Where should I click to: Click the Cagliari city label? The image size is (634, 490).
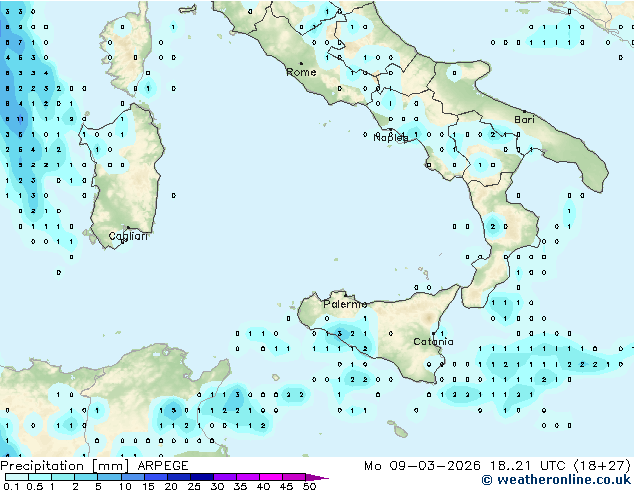click(128, 236)
